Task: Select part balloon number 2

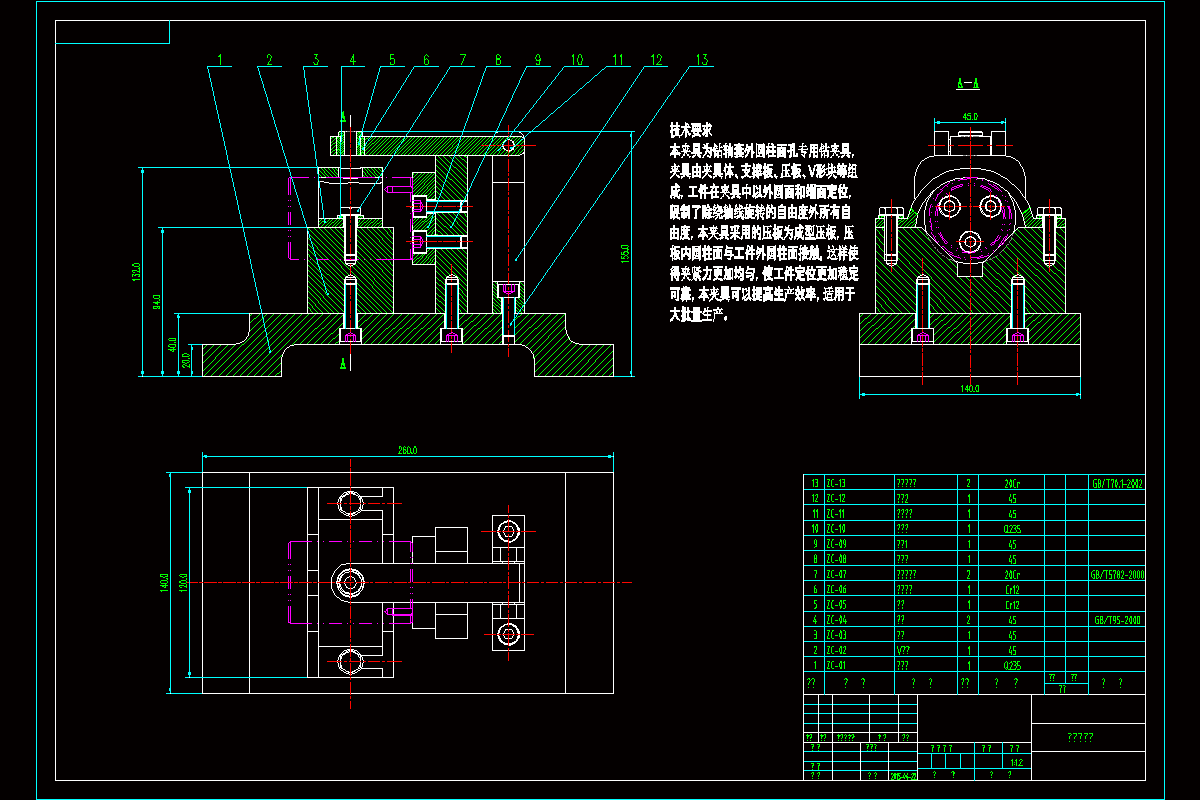Action: click(x=268, y=59)
